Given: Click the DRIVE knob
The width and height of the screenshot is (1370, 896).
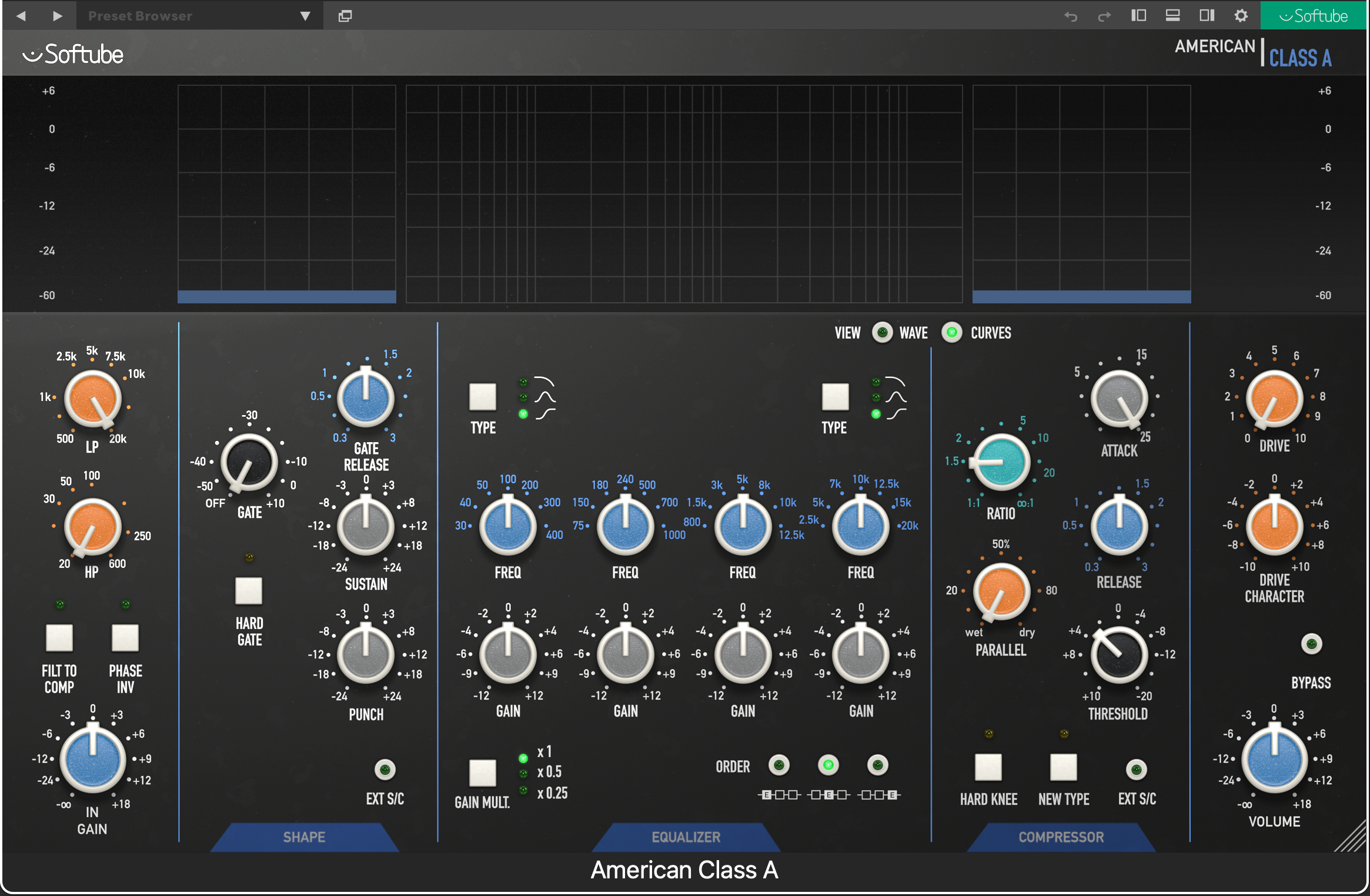Looking at the screenshot, I should tap(1274, 399).
